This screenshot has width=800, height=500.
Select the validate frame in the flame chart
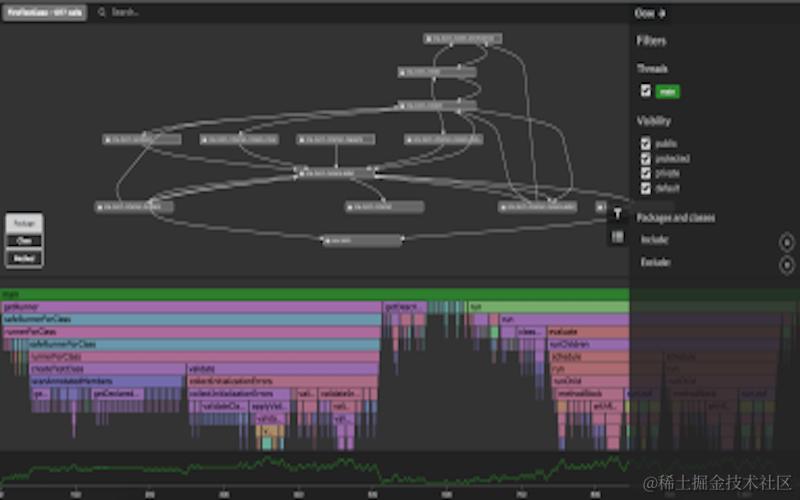[283, 369]
